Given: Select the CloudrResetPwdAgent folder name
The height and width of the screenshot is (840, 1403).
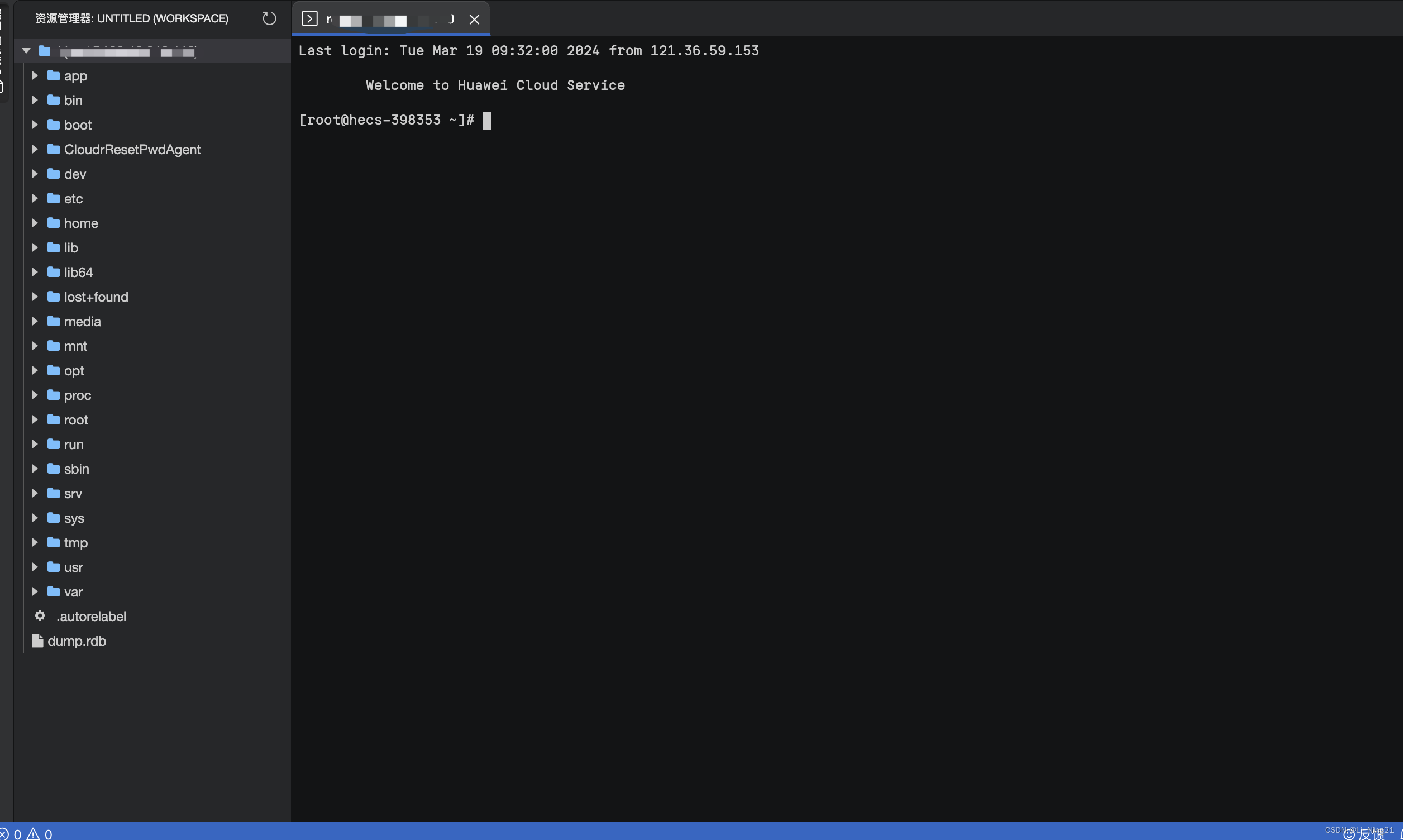Looking at the screenshot, I should [x=132, y=150].
